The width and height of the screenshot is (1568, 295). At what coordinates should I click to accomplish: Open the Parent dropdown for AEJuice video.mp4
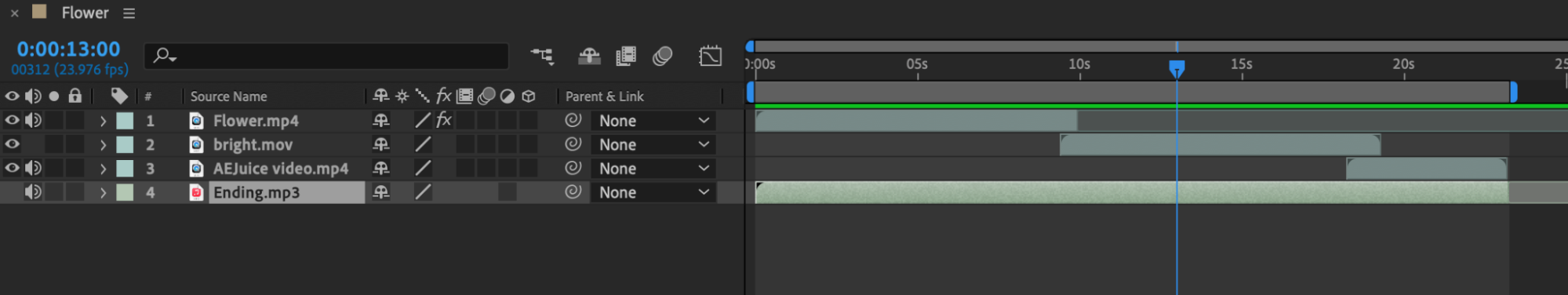653,168
